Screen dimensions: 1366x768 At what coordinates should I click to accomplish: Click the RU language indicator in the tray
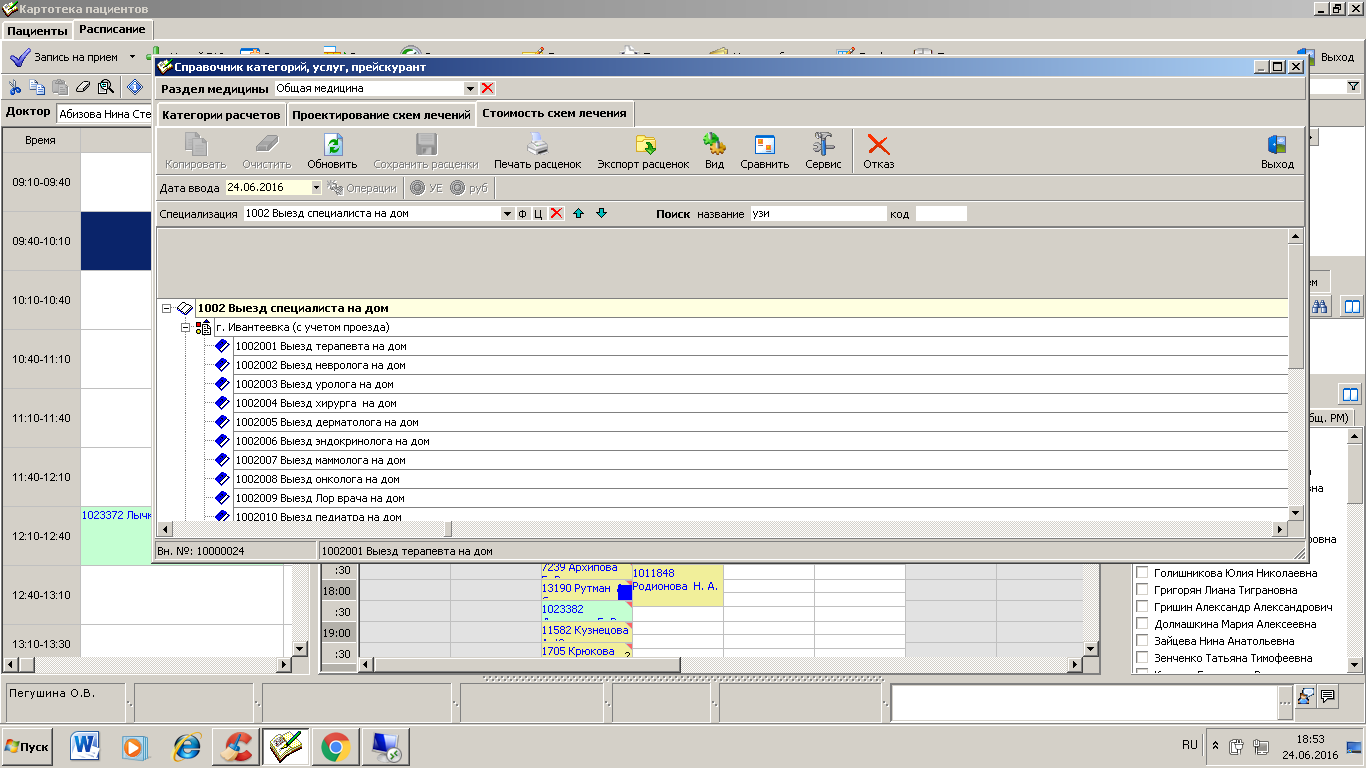pyautogui.click(x=1189, y=745)
